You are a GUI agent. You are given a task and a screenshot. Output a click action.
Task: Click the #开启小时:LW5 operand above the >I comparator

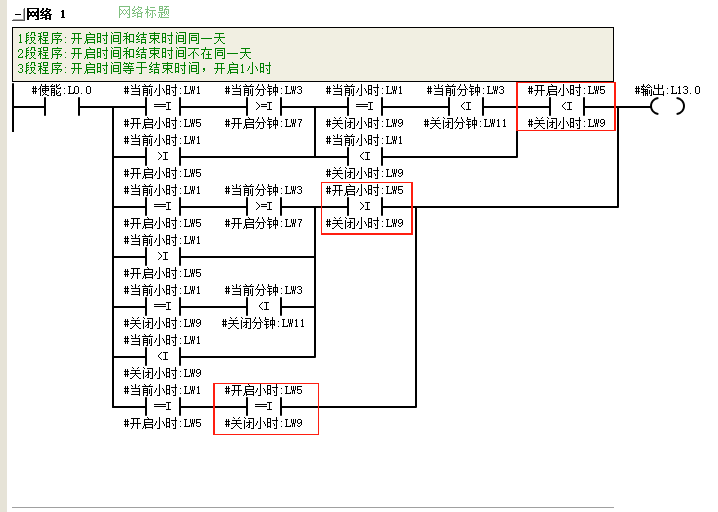pos(364,190)
